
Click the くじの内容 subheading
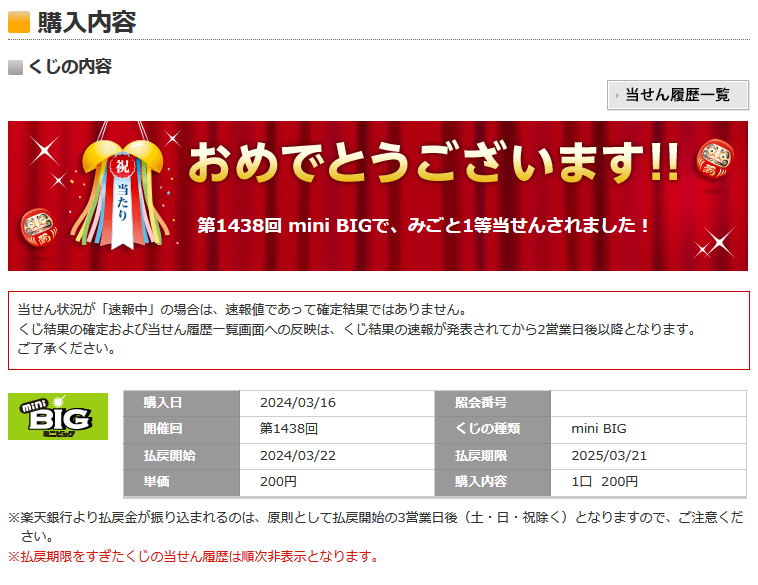coord(70,67)
